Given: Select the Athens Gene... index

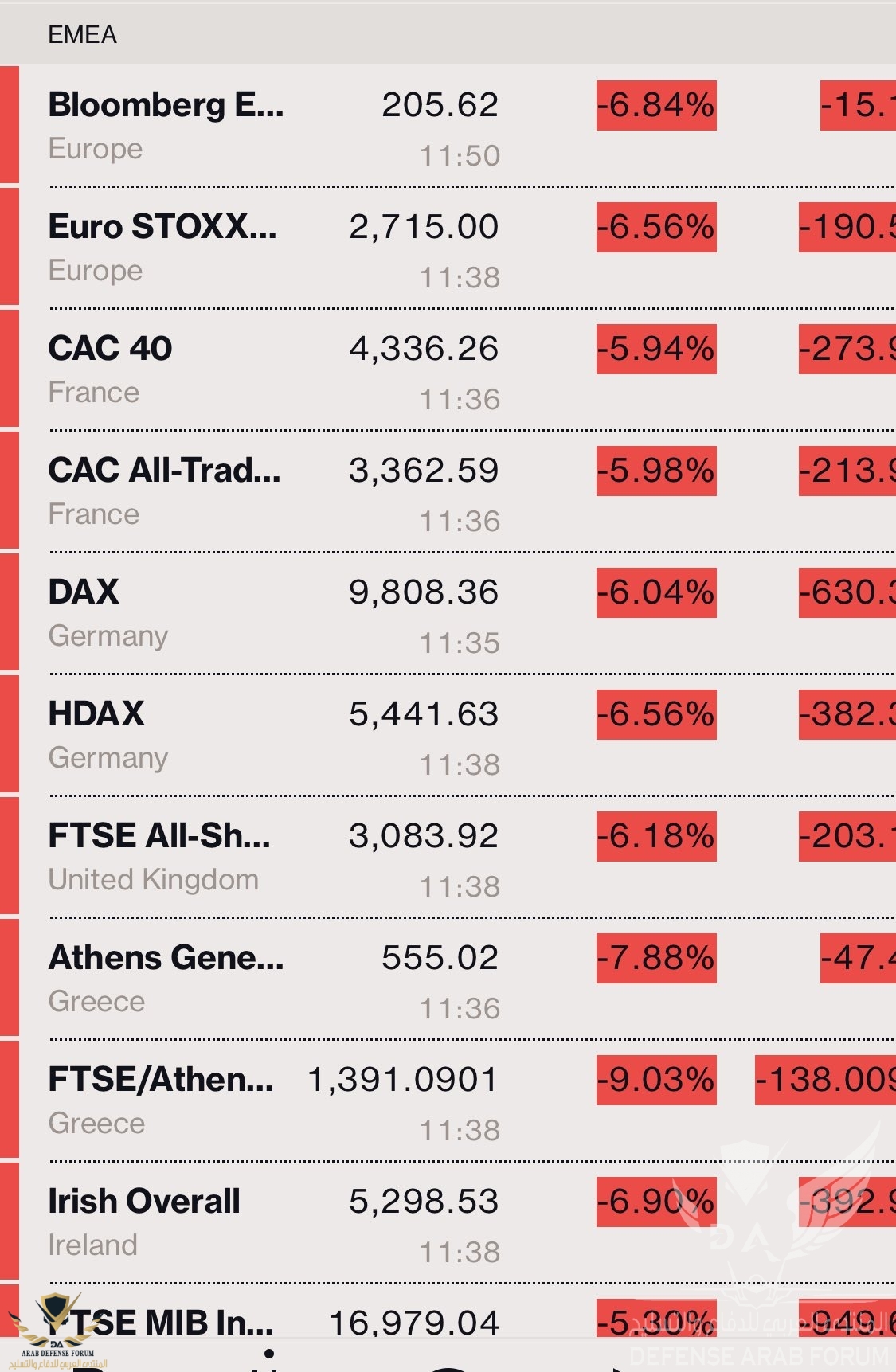Looking at the screenshot, I should [x=448, y=979].
